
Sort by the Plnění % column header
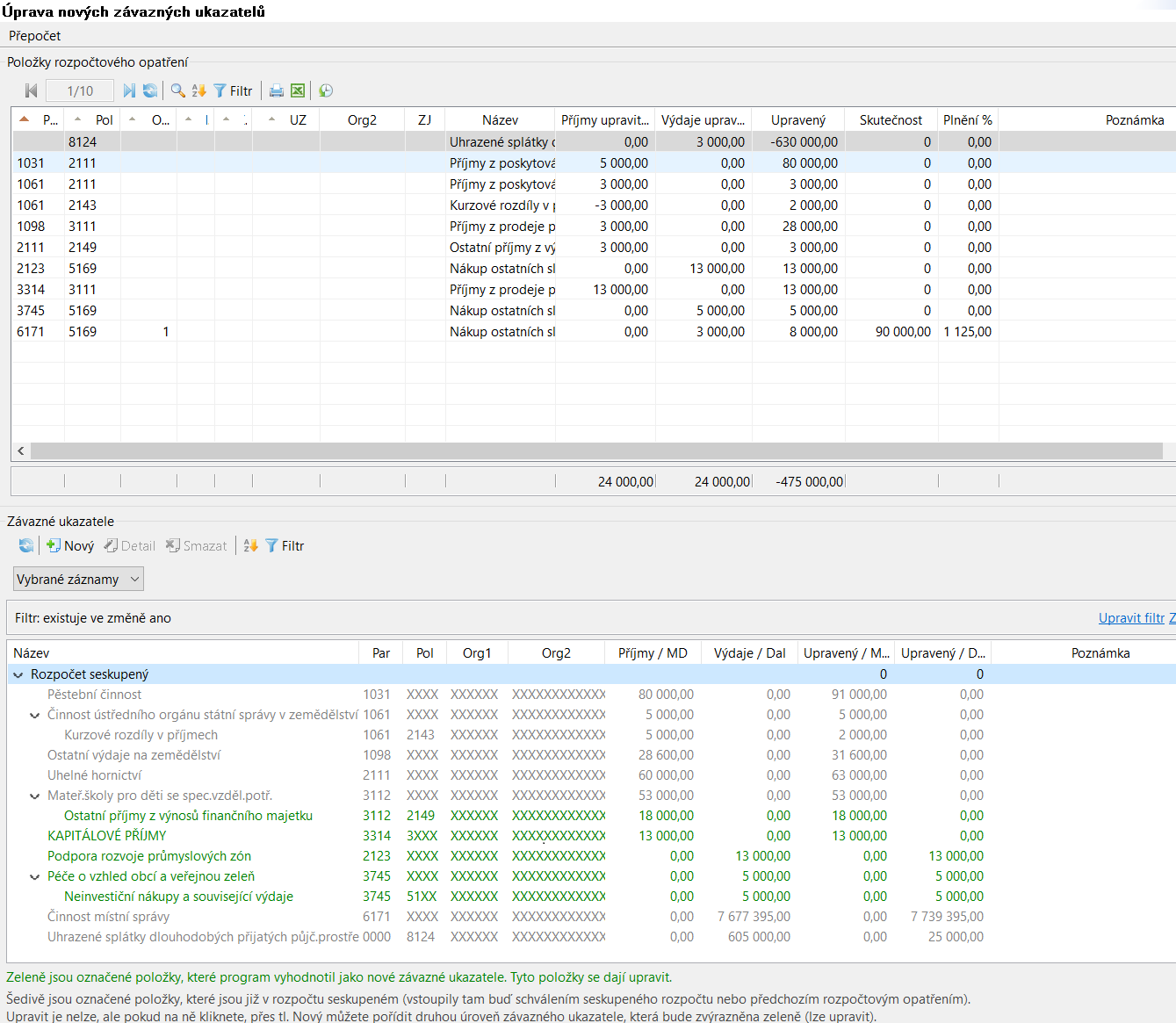pyautogui.click(x=968, y=119)
